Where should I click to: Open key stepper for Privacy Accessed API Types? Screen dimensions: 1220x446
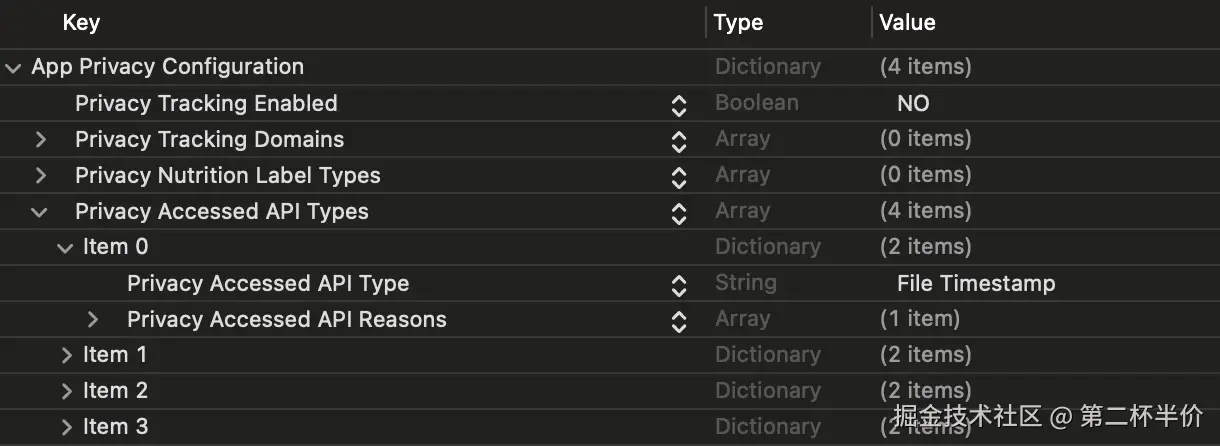pos(679,213)
